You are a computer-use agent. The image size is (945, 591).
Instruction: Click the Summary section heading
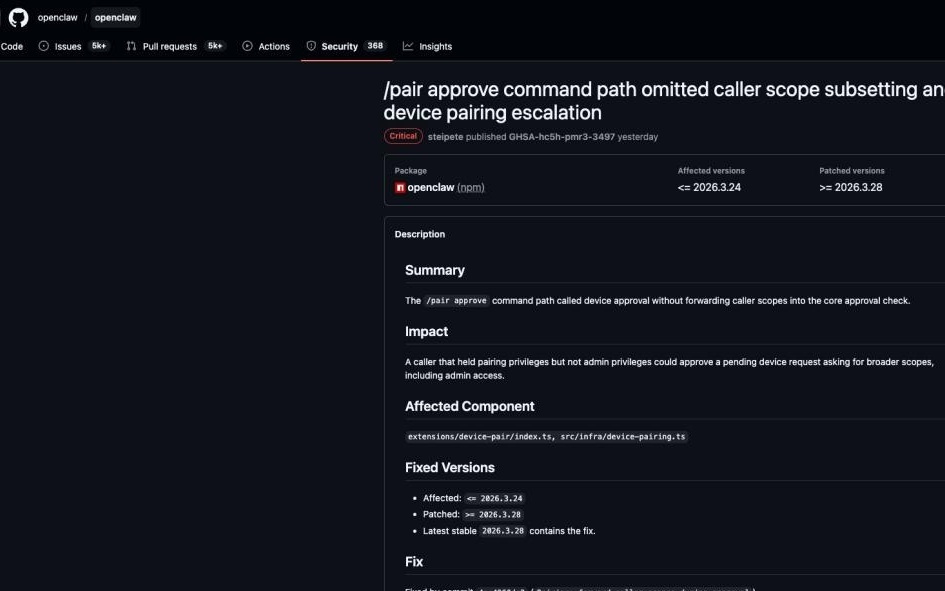click(x=434, y=270)
